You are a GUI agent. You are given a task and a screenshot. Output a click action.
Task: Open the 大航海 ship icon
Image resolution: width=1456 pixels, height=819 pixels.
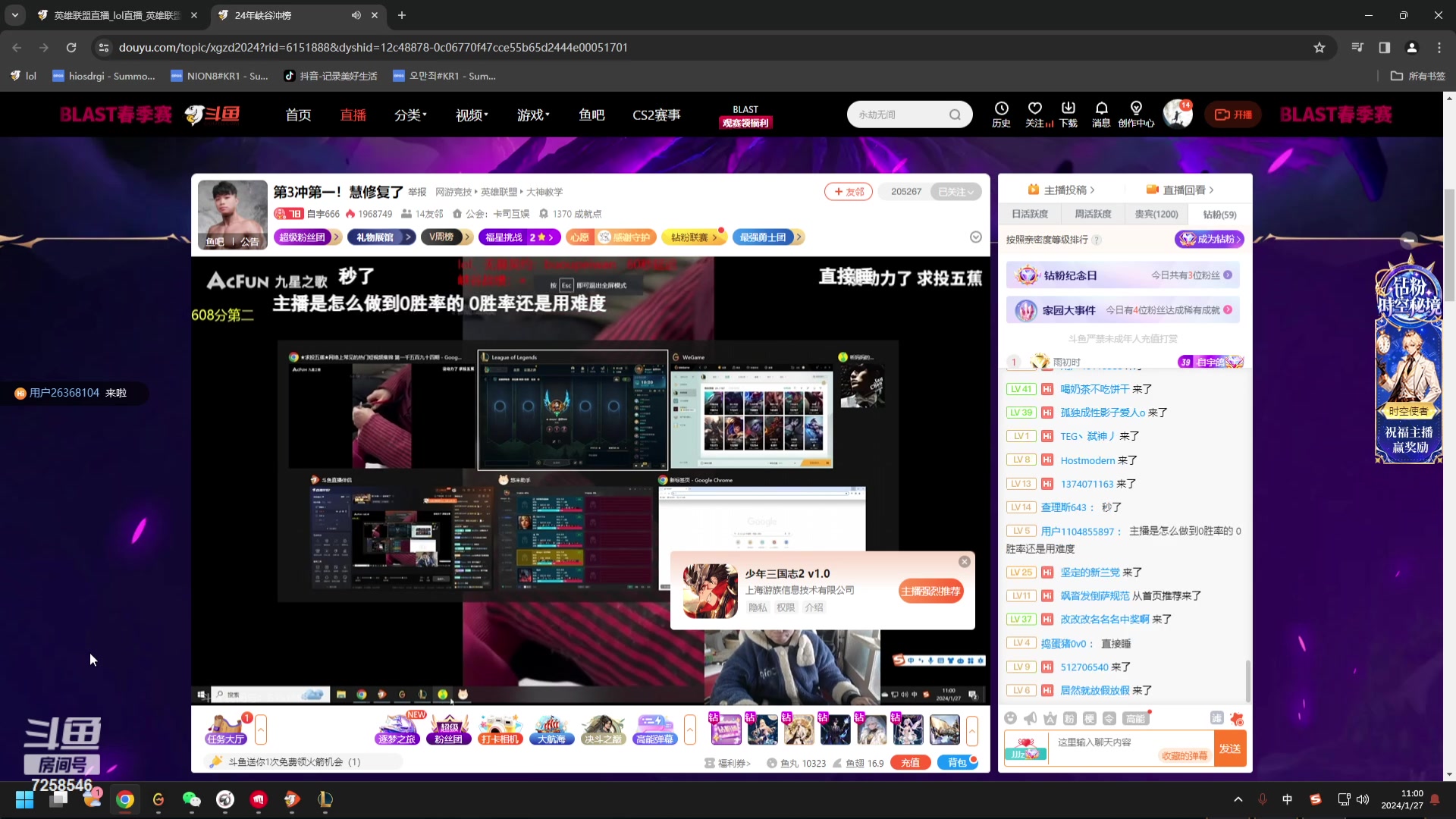(x=552, y=730)
